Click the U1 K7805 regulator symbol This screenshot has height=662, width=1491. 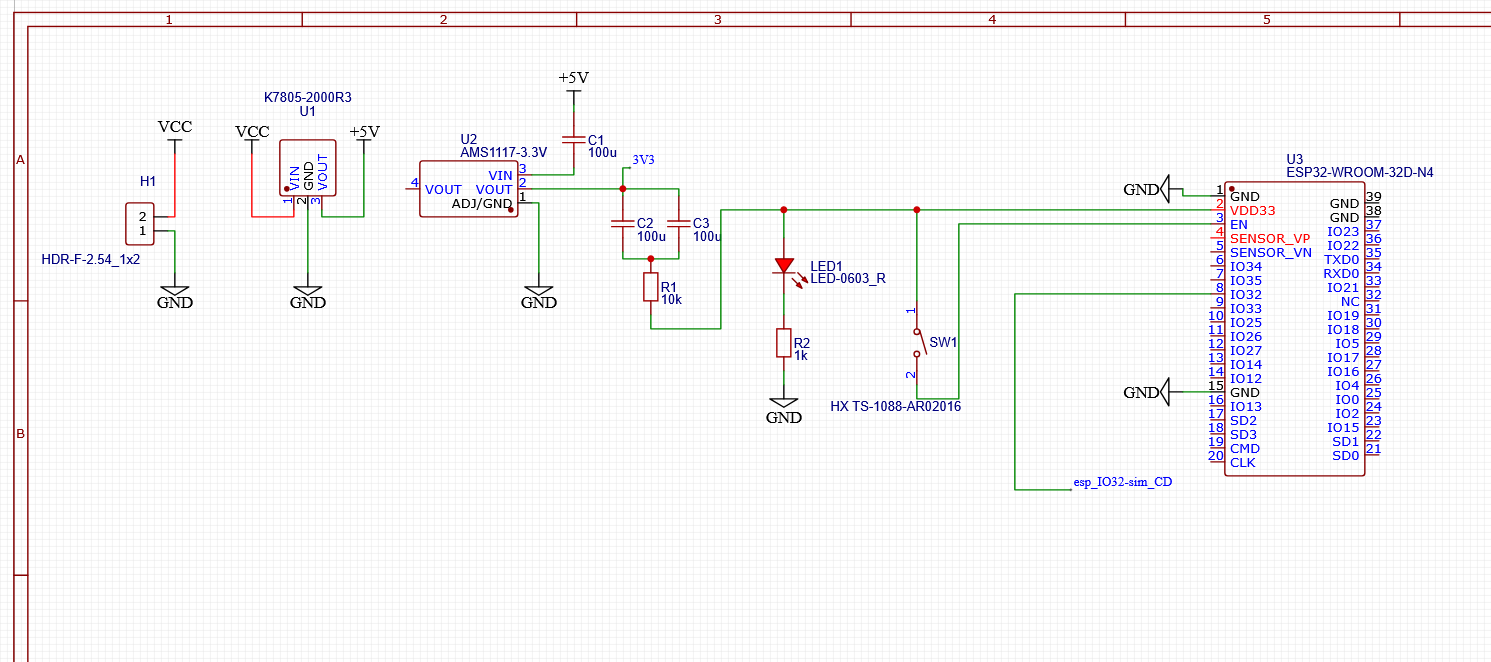(307, 167)
